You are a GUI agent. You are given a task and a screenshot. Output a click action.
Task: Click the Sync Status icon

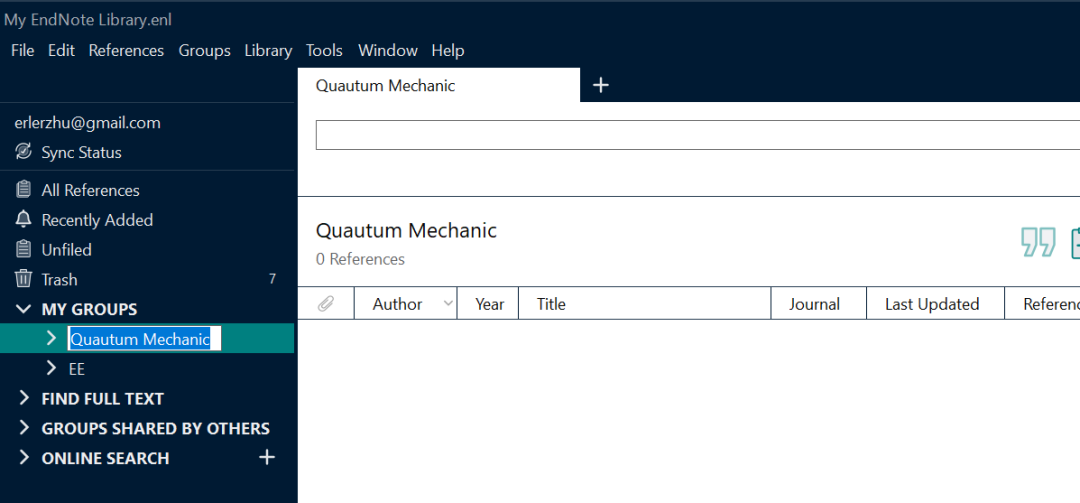click(23, 152)
